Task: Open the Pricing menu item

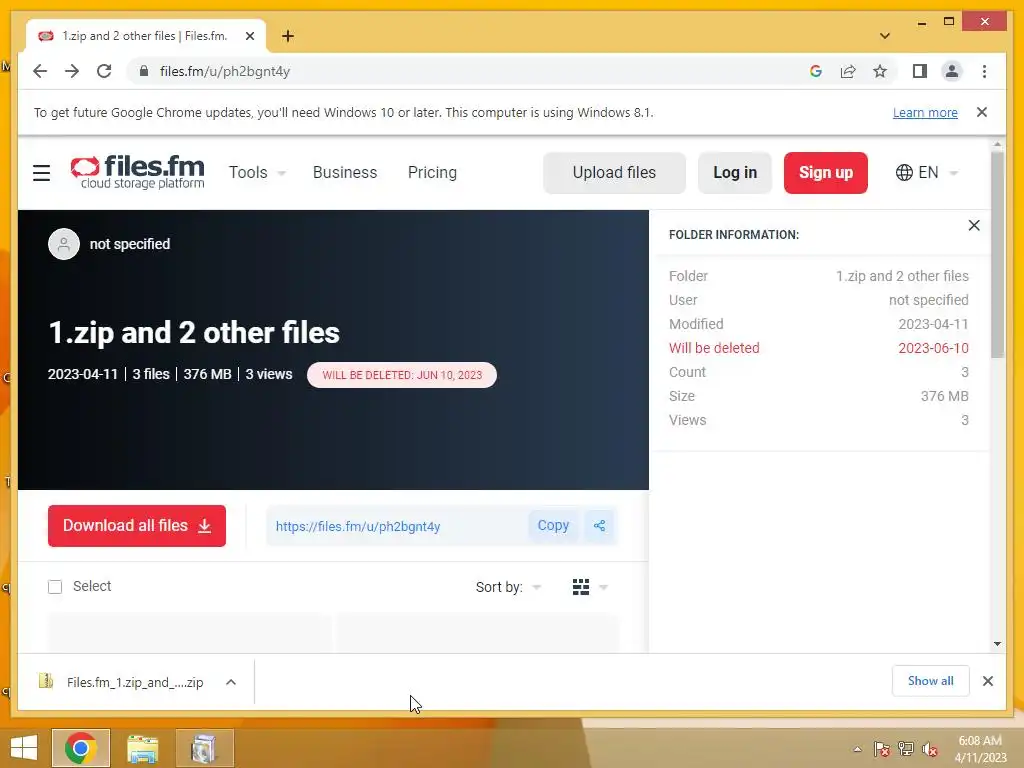Action: tap(432, 173)
